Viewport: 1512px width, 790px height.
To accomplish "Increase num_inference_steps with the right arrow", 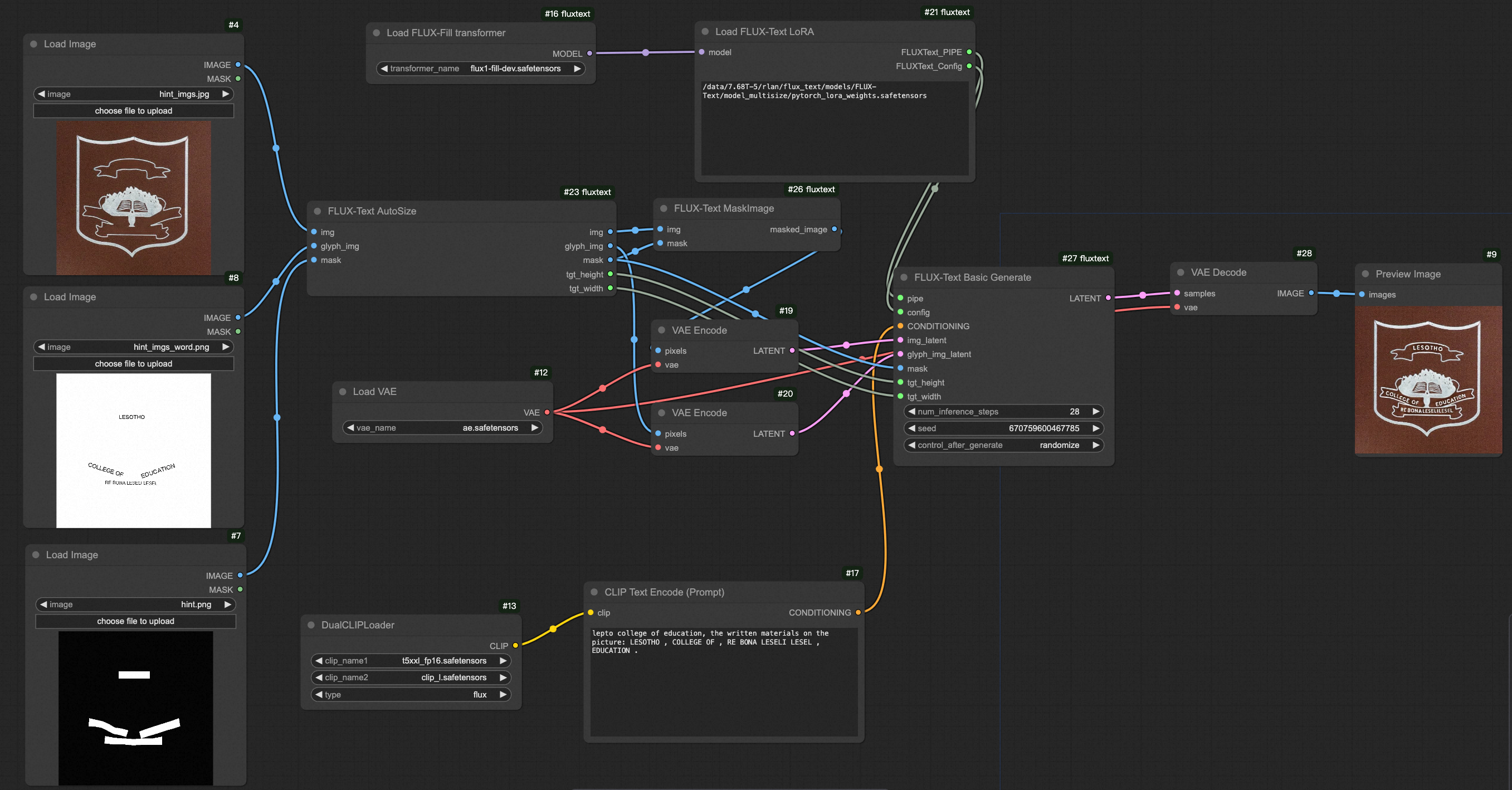I will point(1096,411).
